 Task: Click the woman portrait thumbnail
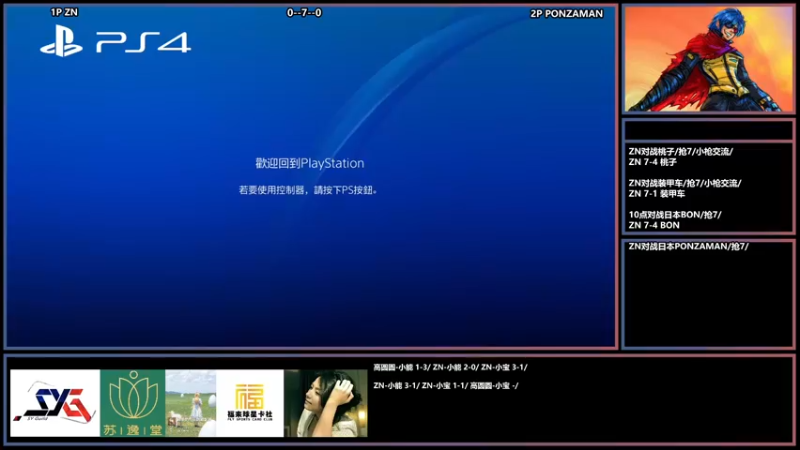[326, 403]
